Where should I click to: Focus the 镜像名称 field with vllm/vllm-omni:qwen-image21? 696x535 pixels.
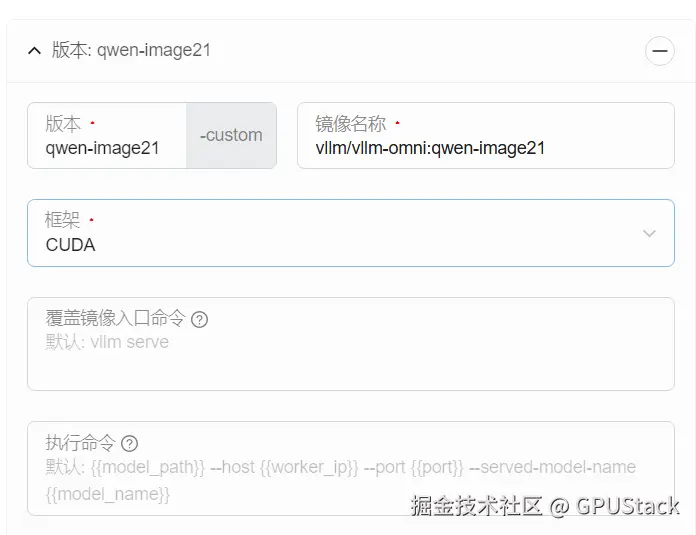486,135
